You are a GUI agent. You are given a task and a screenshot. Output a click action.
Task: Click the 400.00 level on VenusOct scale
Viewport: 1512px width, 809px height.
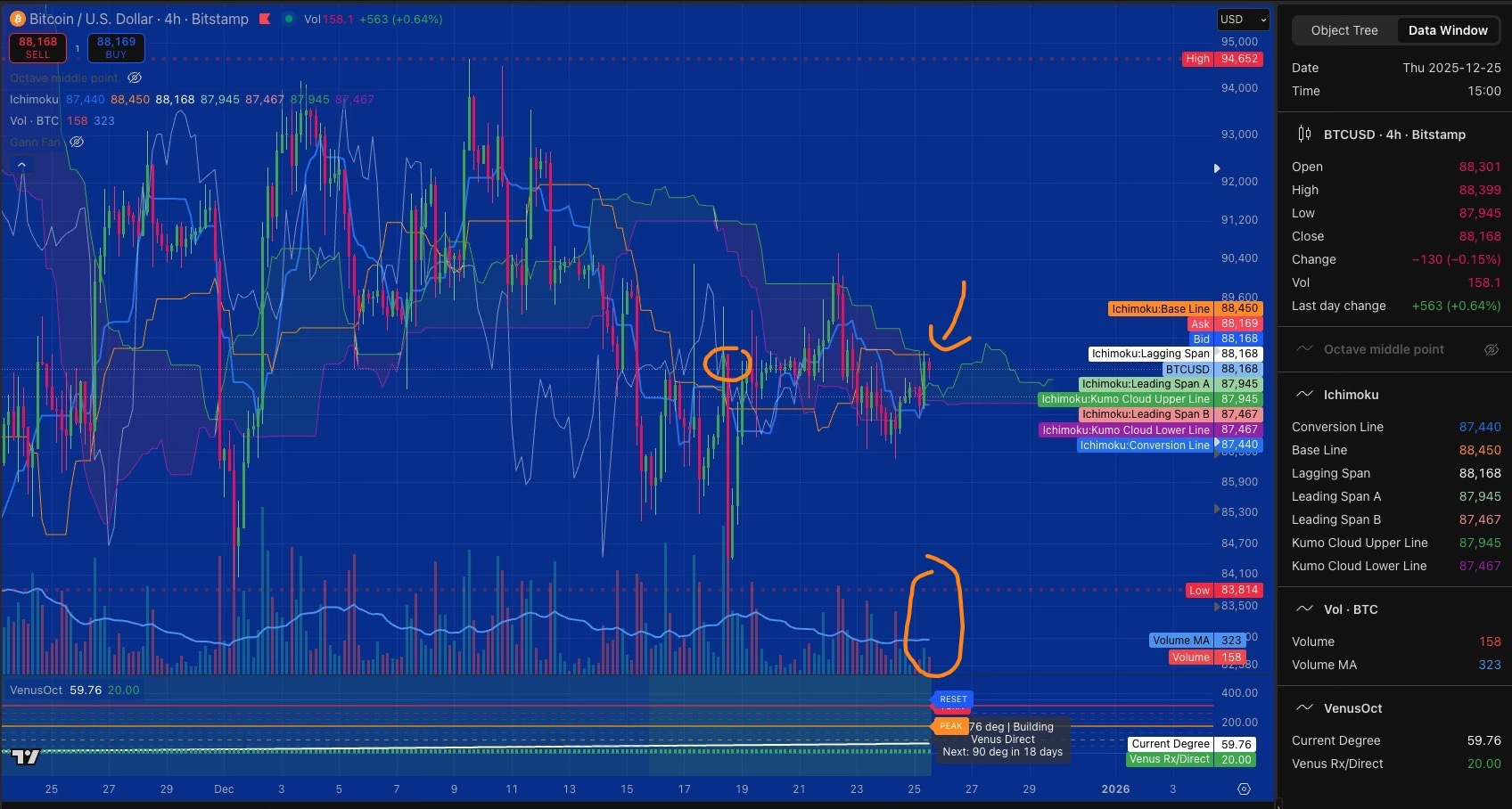[x=1239, y=692]
